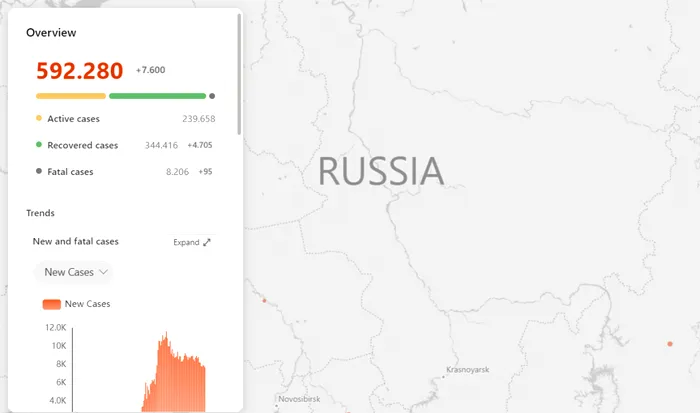Click the Krasnoyarsk city label

click(467, 370)
